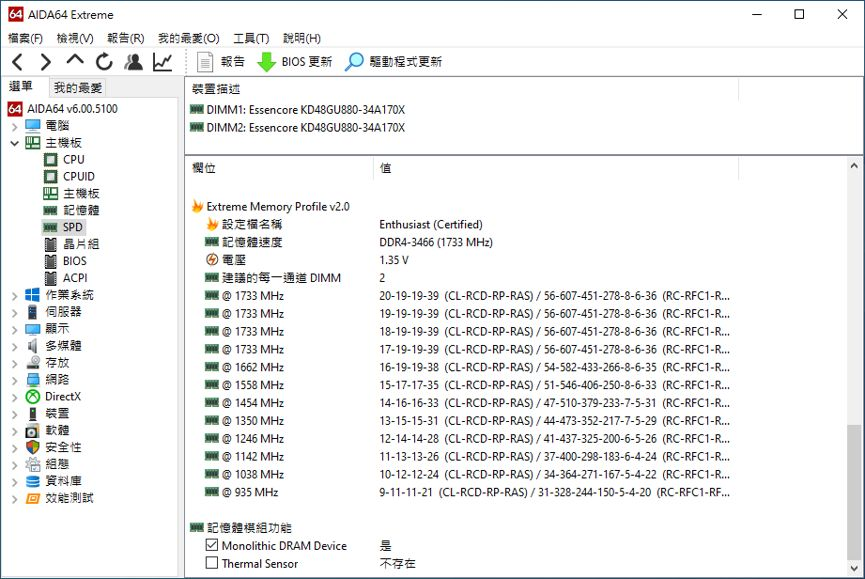Switch to the 我的最愛 tab
Image resolution: width=865 pixels, height=579 pixels.
pos(78,88)
